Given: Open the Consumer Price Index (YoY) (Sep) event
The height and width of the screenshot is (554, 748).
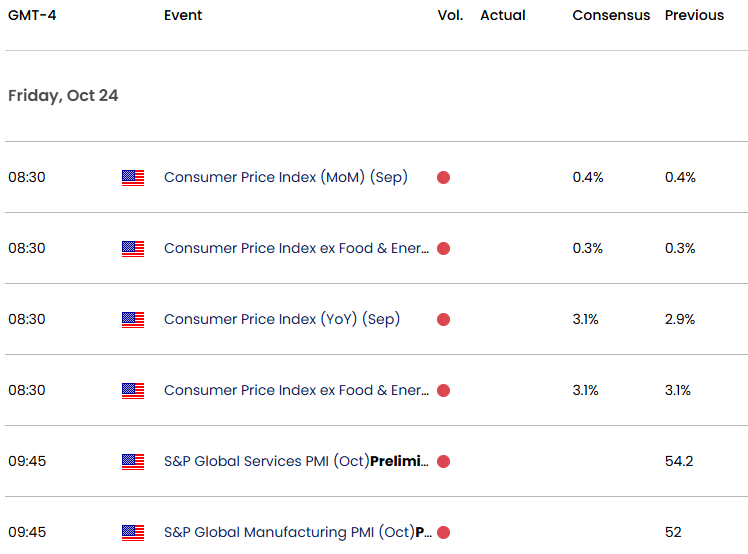Looking at the screenshot, I should click(281, 319).
